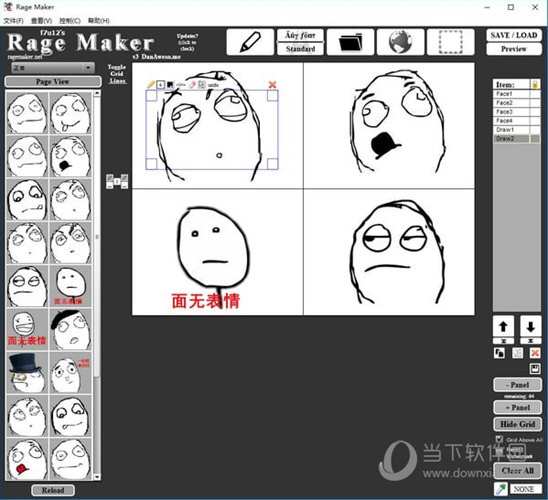Open the folder image library button
Viewport: 548px width, 500px height.
pos(350,42)
